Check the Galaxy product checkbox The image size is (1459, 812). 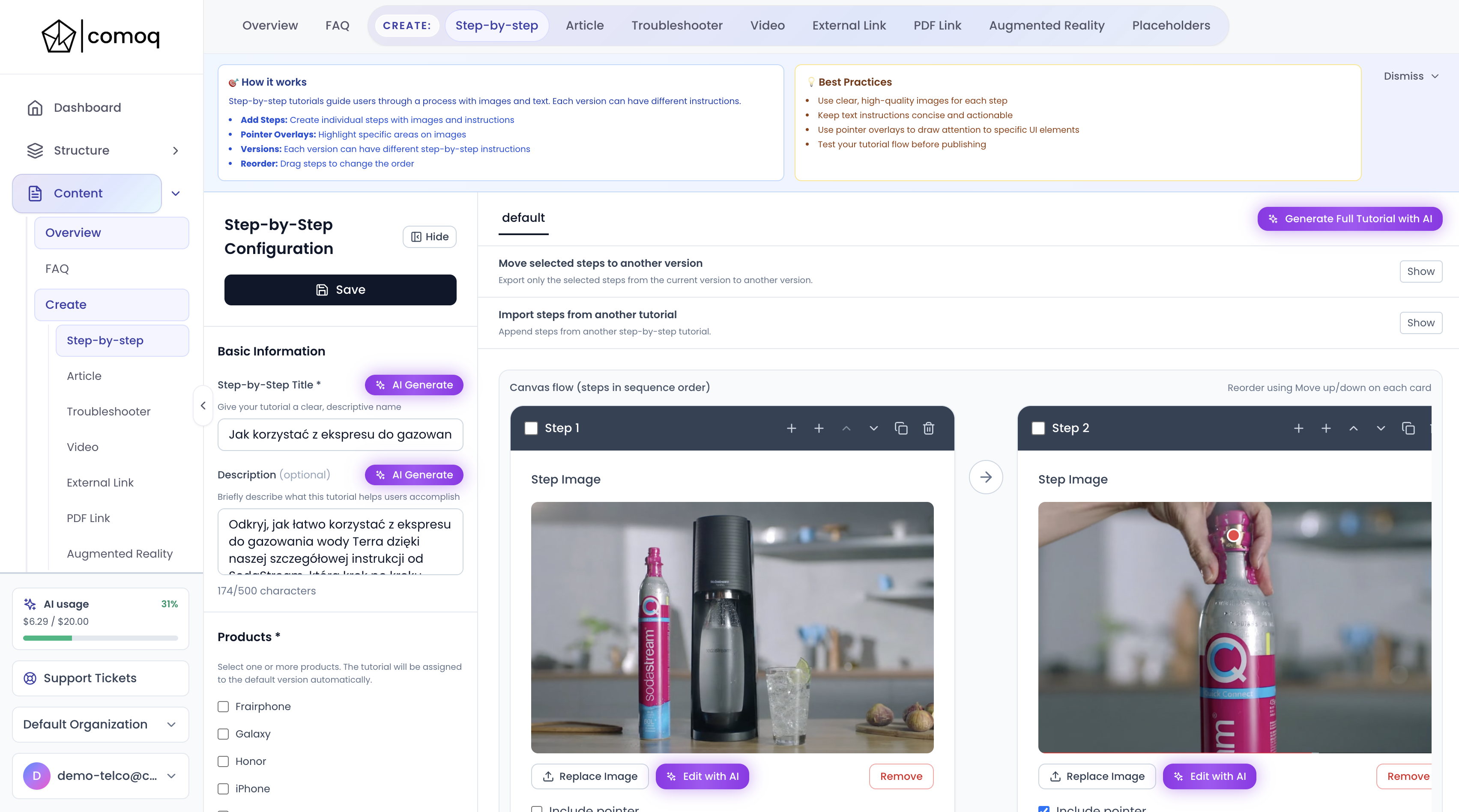pos(223,734)
